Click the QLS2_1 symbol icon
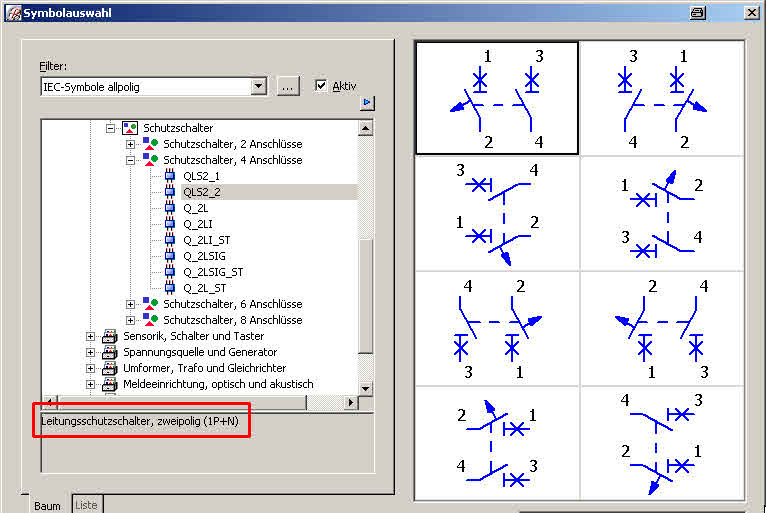This screenshot has height=513, width=766. coord(170,176)
